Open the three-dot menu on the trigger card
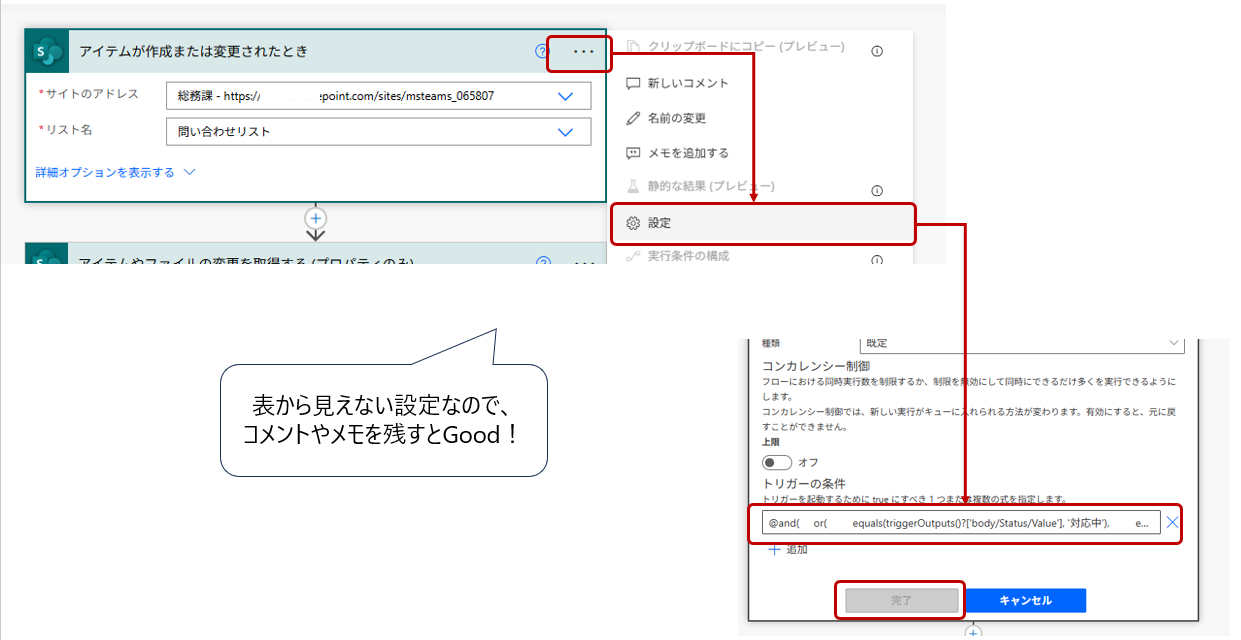 click(x=584, y=51)
